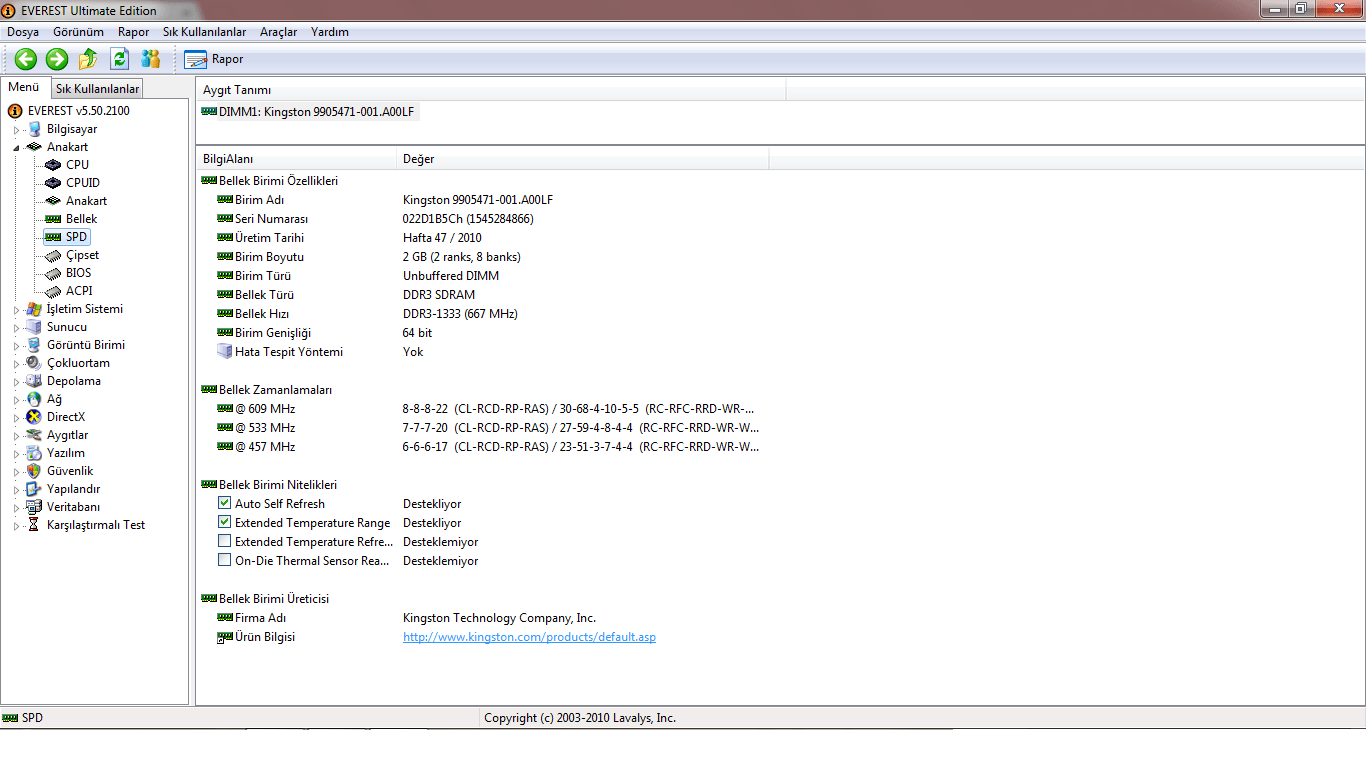Click the Değer column header

tap(583, 159)
